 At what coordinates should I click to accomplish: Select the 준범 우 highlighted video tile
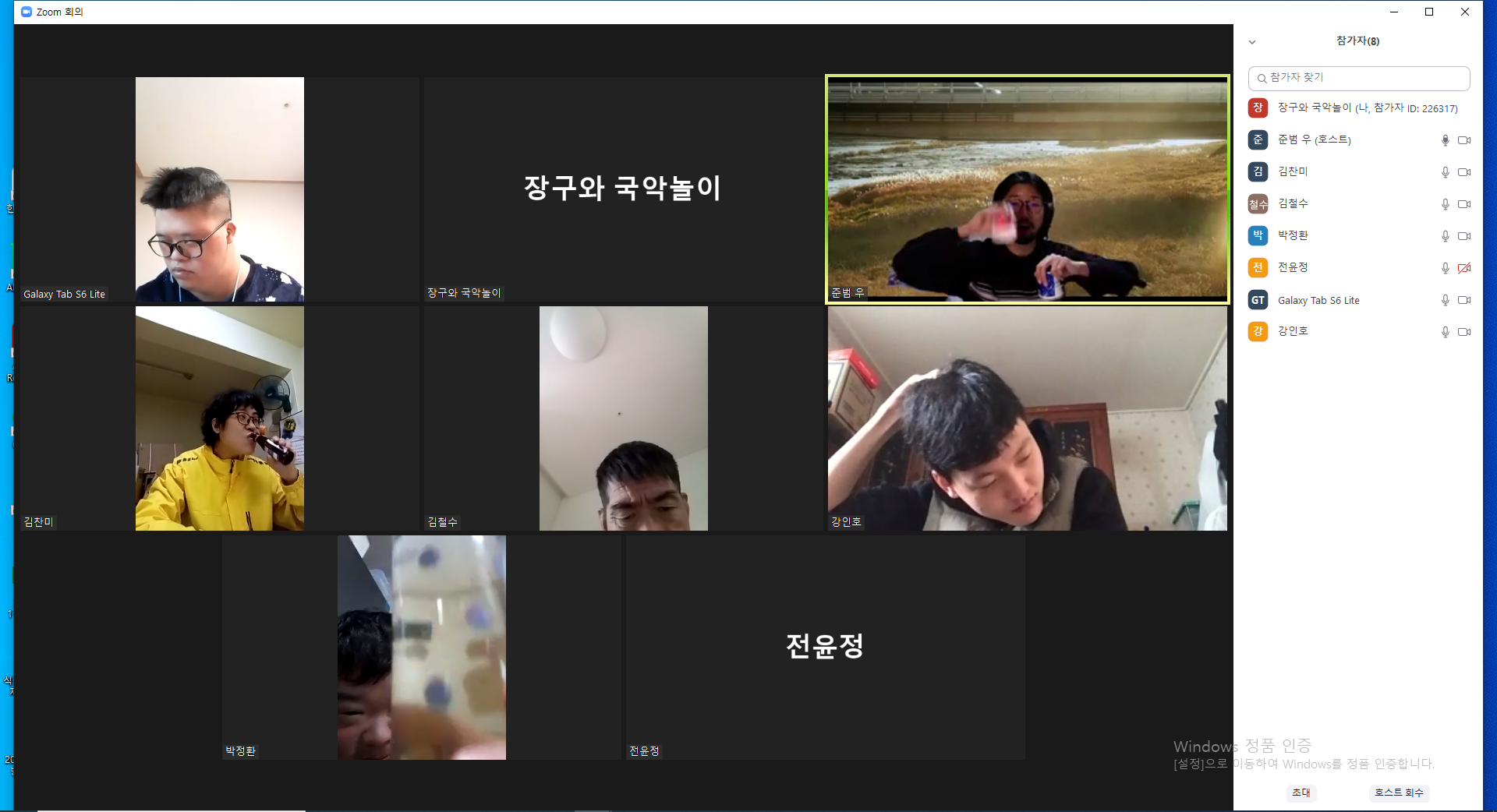coord(1028,189)
